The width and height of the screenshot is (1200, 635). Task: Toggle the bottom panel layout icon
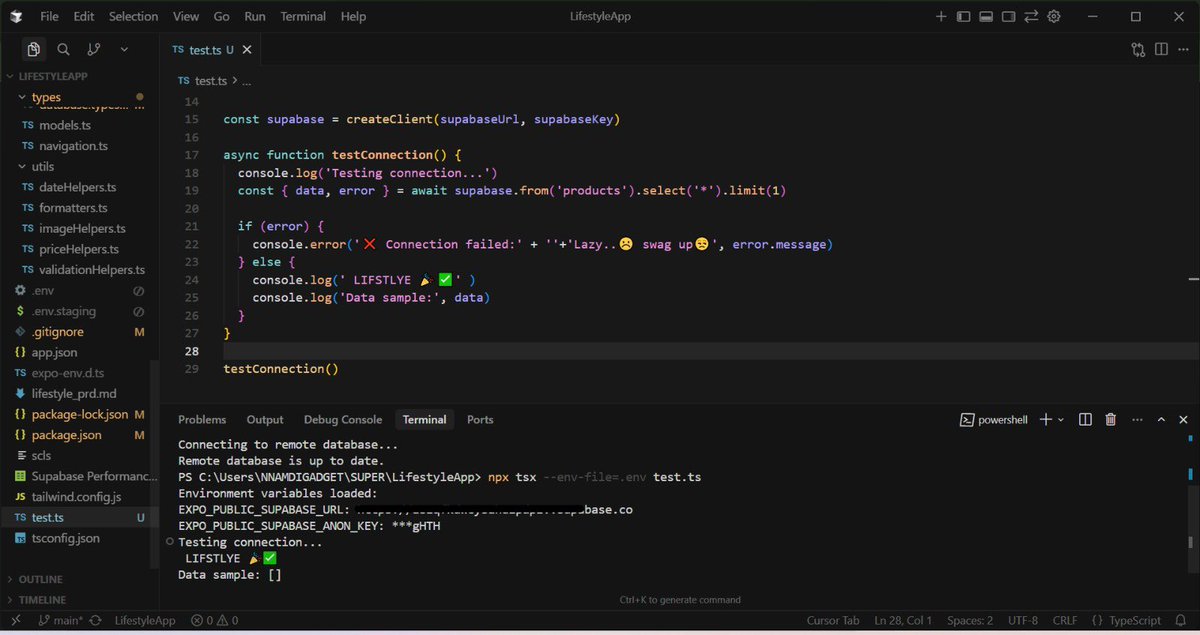point(986,16)
